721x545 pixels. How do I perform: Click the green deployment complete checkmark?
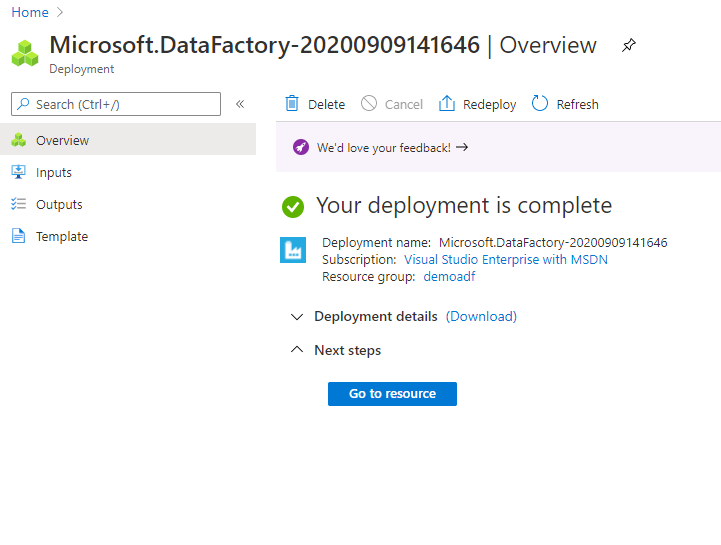[293, 206]
